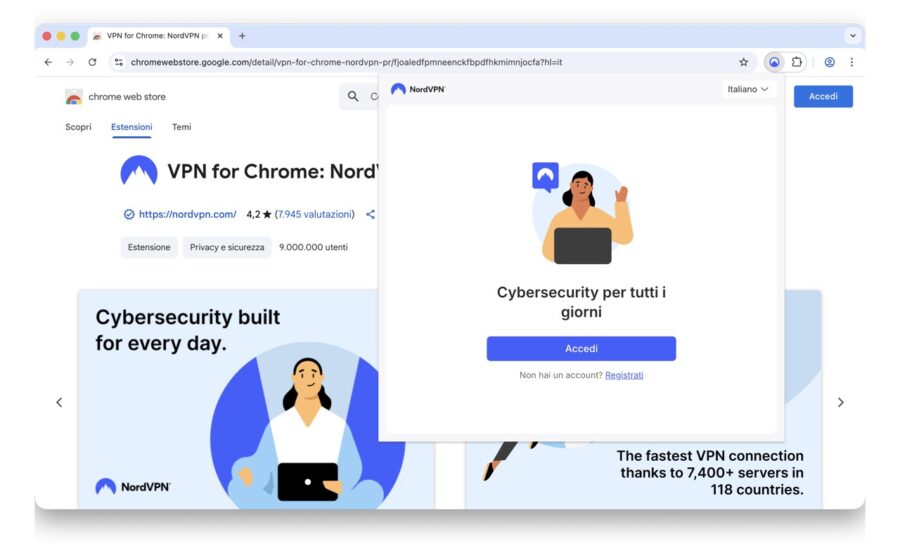The image size is (900, 555).
Task: Open Chrome's three-dot menu
Action: pos(852,62)
